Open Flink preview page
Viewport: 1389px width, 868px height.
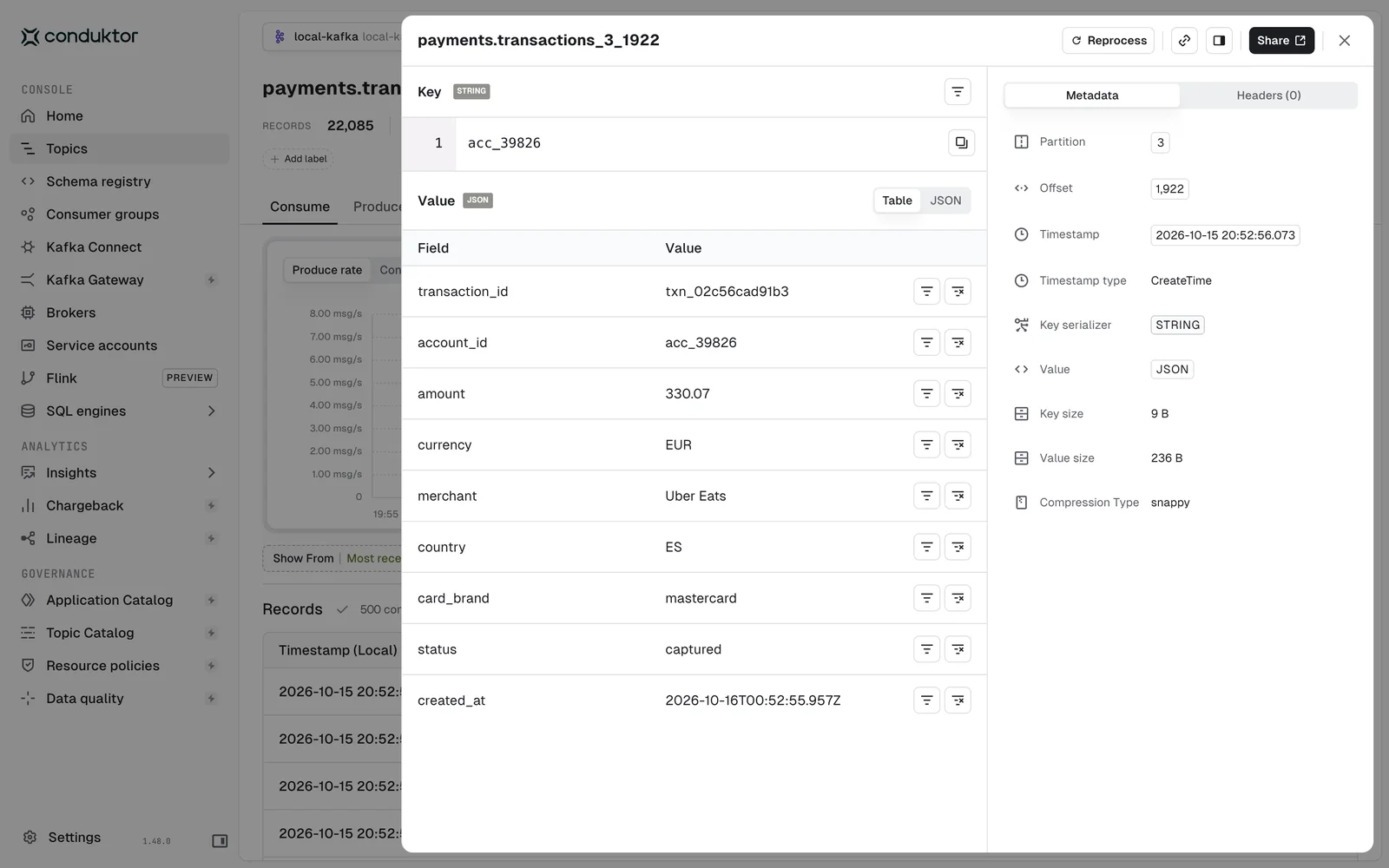[x=120, y=378]
